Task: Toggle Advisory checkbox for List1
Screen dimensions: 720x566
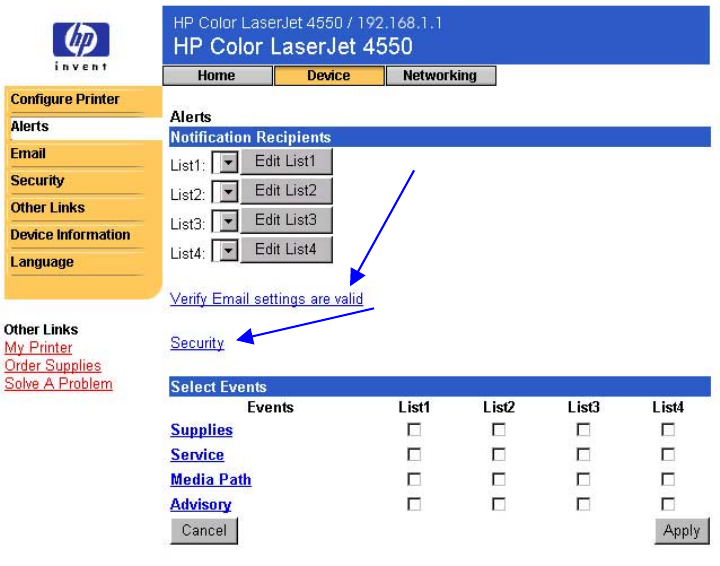Action: [414, 504]
